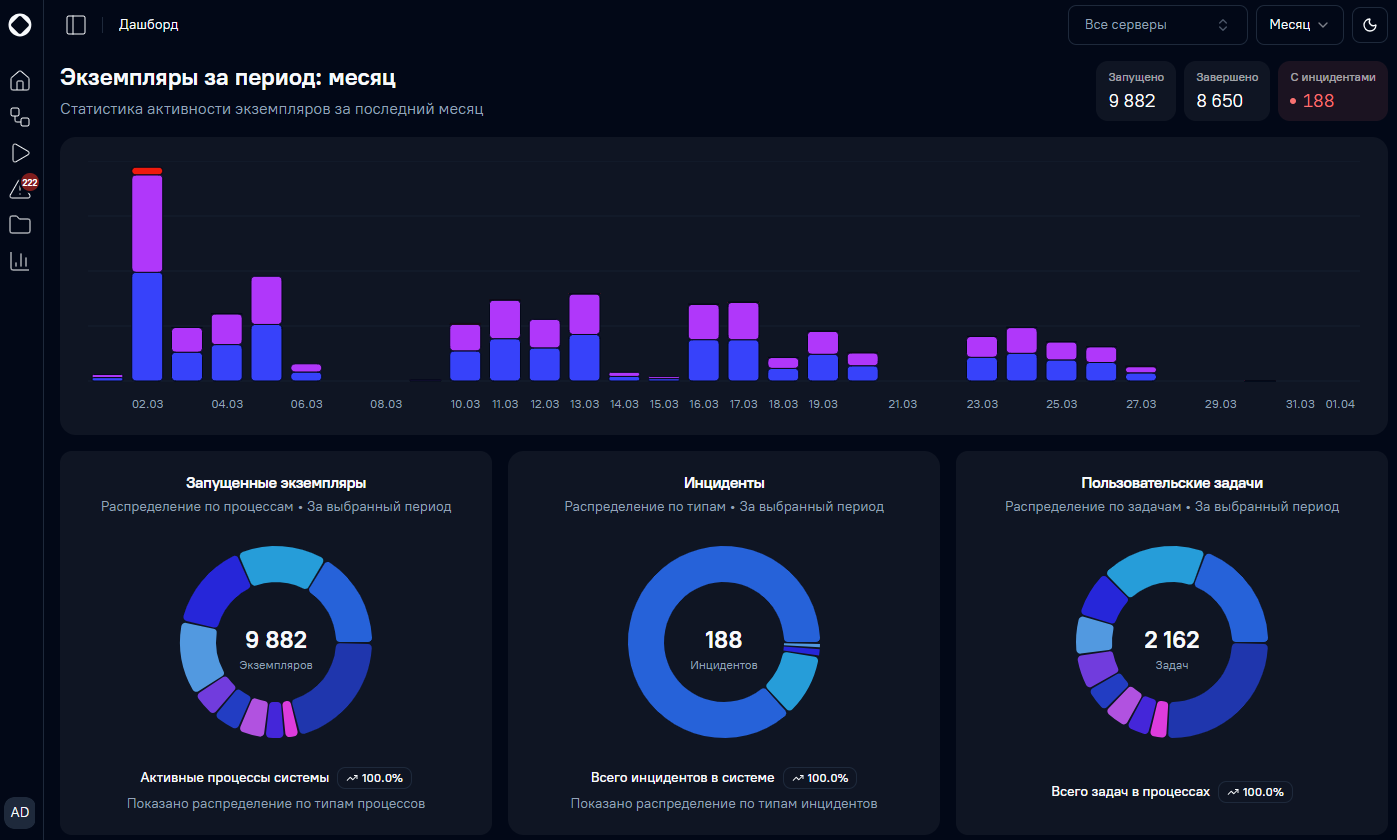Click the red incident segment atop 02.03 bar
This screenshot has height=840, width=1397.
147,171
